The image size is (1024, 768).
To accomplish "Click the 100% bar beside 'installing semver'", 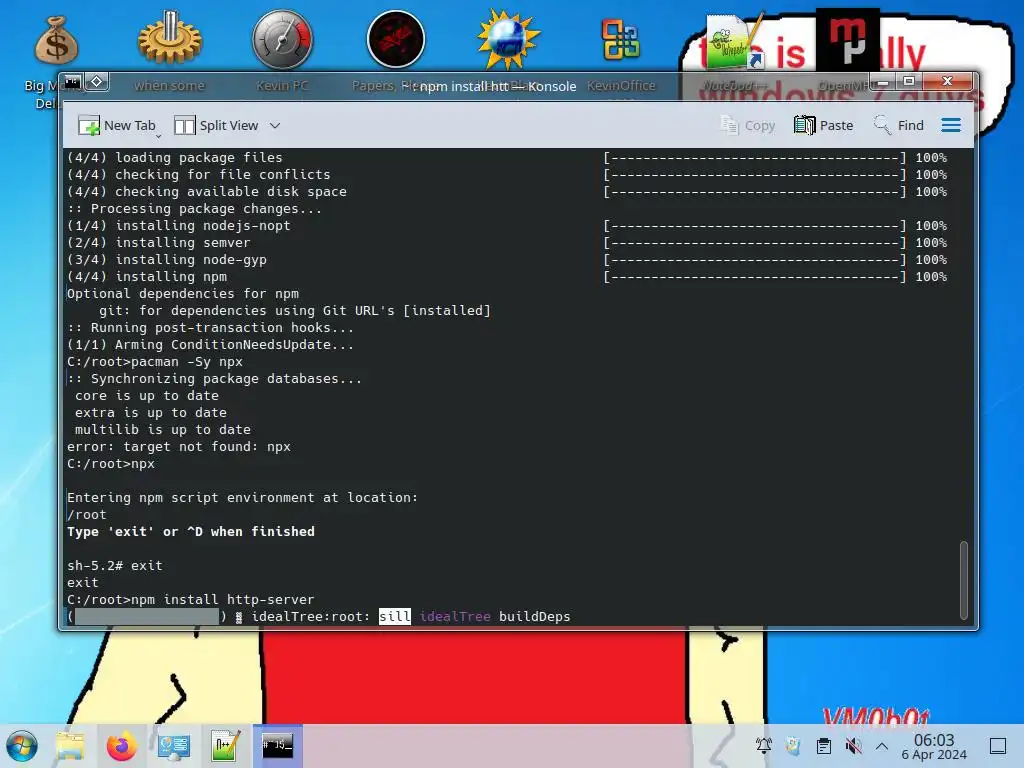I will click(x=775, y=243).
